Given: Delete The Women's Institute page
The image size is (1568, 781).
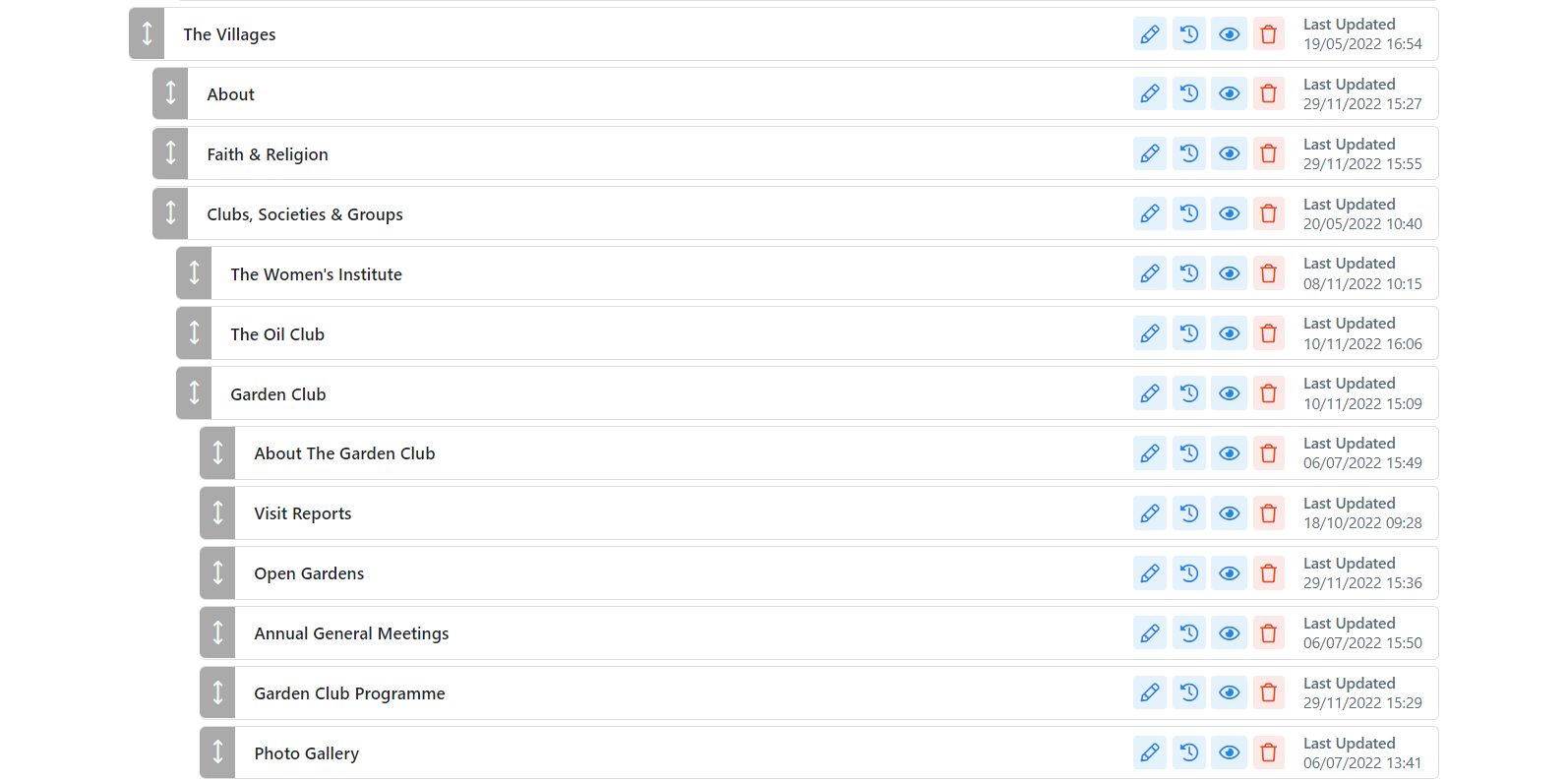Looking at the screenshot, I should point(1269,274).
